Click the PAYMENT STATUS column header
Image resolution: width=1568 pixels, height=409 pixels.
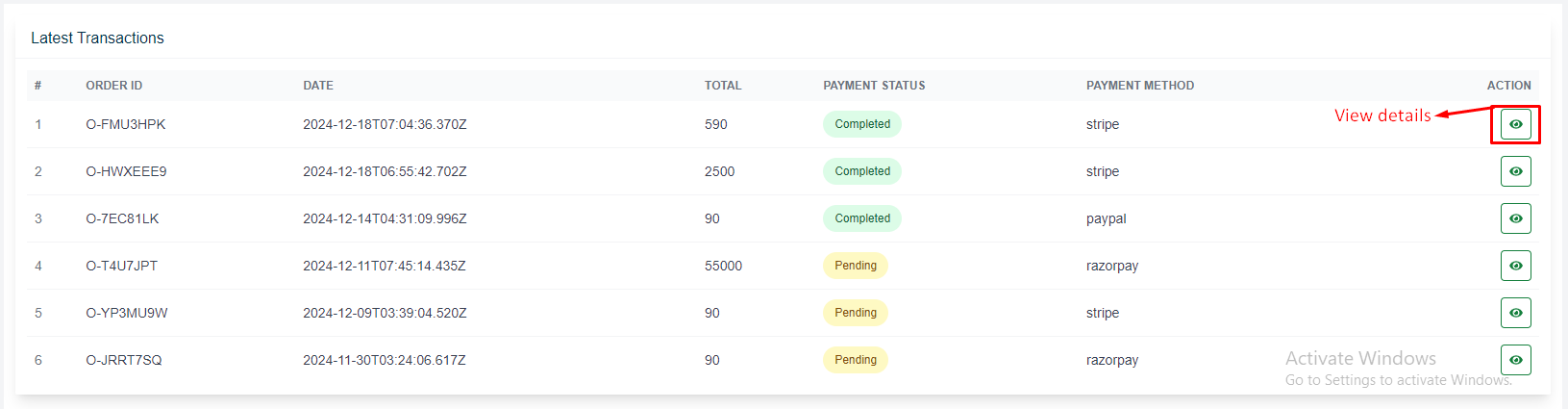pyautogui.click(x=874, y=86)
